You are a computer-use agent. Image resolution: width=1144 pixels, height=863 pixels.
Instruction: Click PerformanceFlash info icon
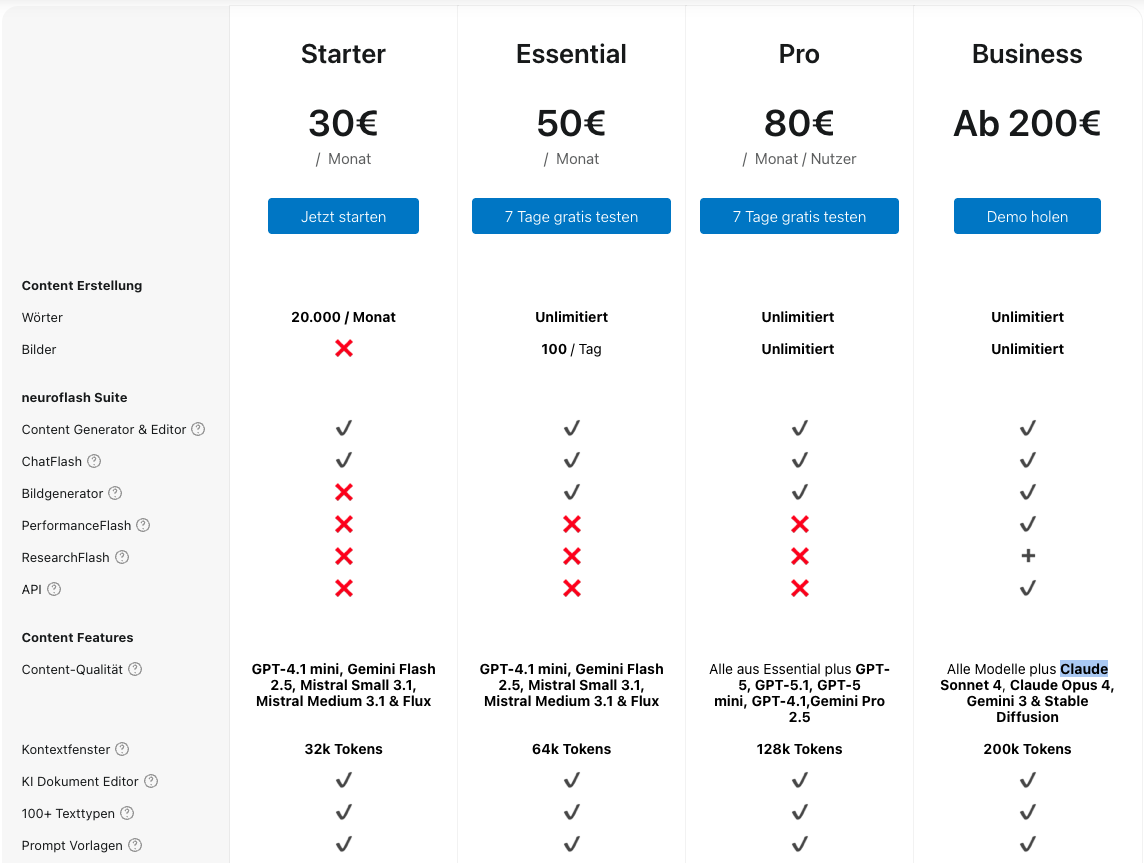point(143,525)
